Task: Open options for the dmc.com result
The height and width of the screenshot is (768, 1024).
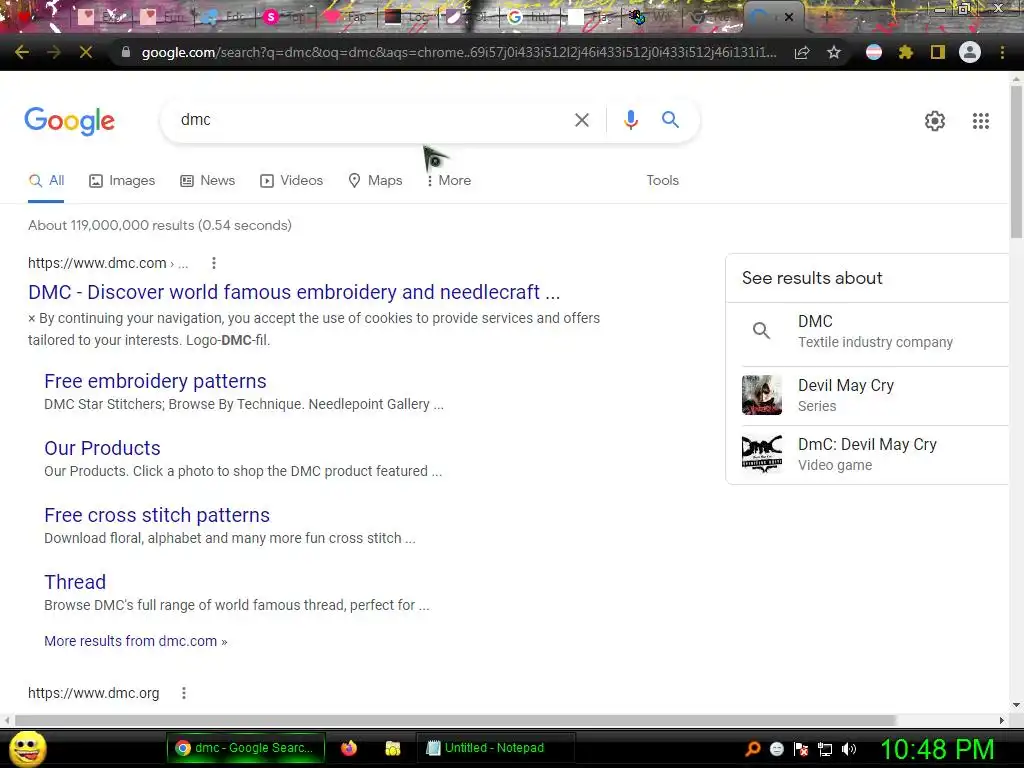Action: tap(214, 263)
